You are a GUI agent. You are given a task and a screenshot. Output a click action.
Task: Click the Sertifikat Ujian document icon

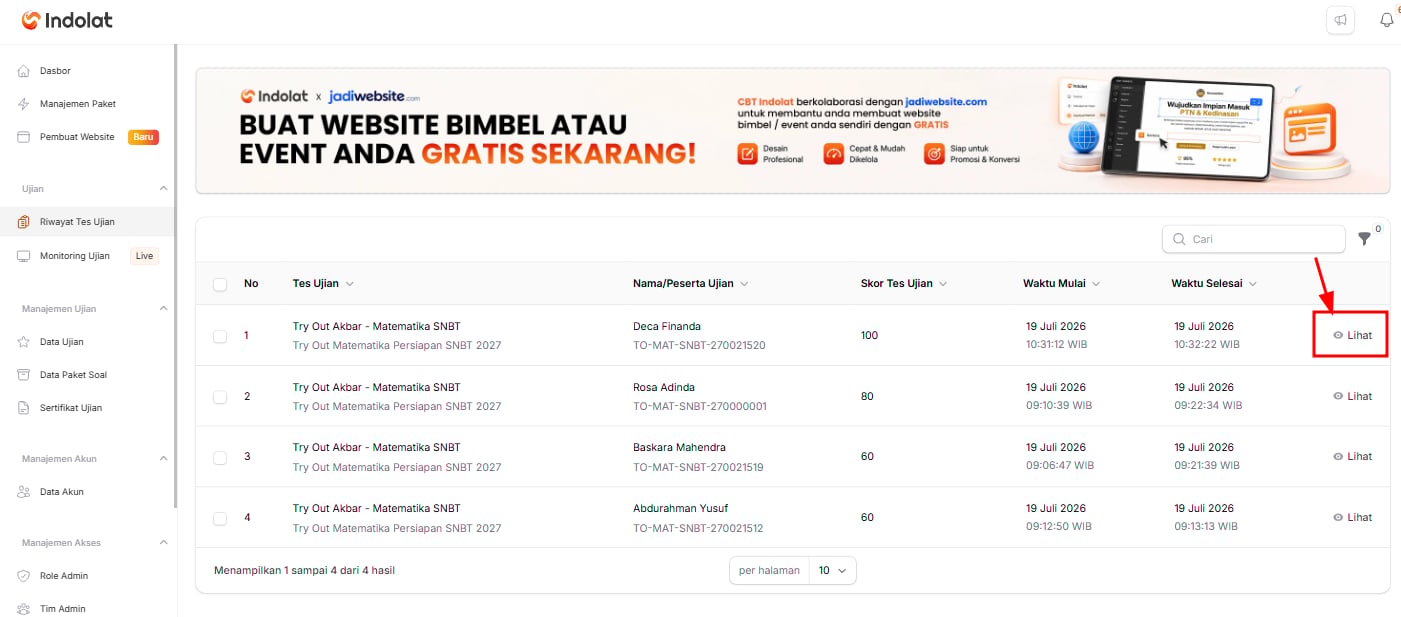coord(24,408)
